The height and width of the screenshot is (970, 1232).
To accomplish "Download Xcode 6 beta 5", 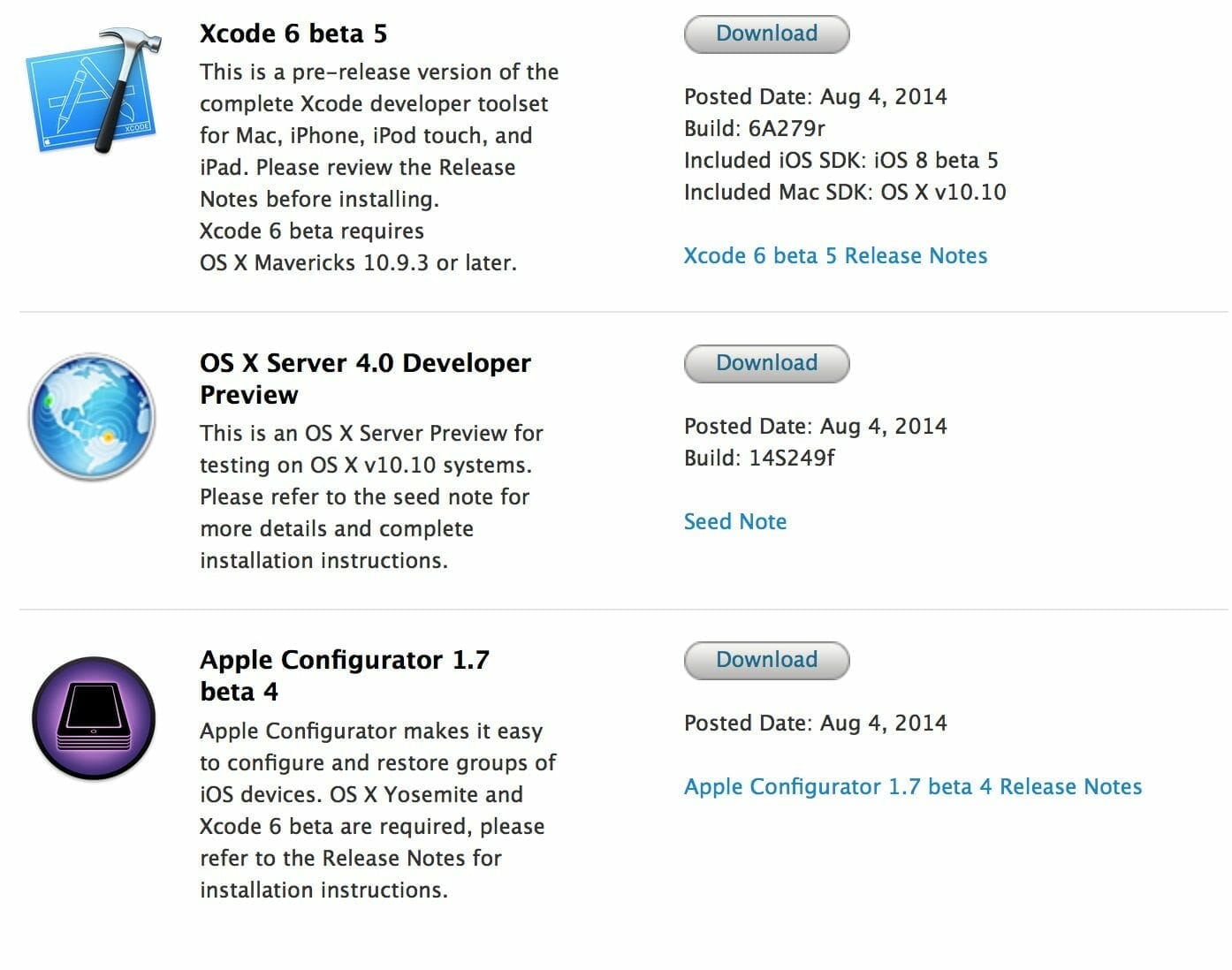I will pyautogui.click(x=766, y=34).
